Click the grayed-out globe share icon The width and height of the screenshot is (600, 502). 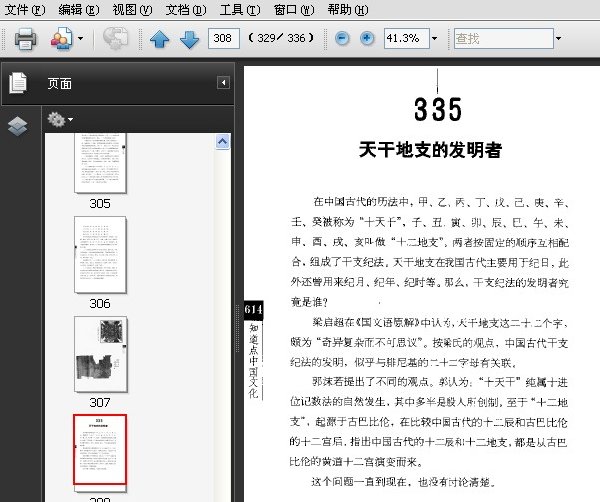coord(115,38)
